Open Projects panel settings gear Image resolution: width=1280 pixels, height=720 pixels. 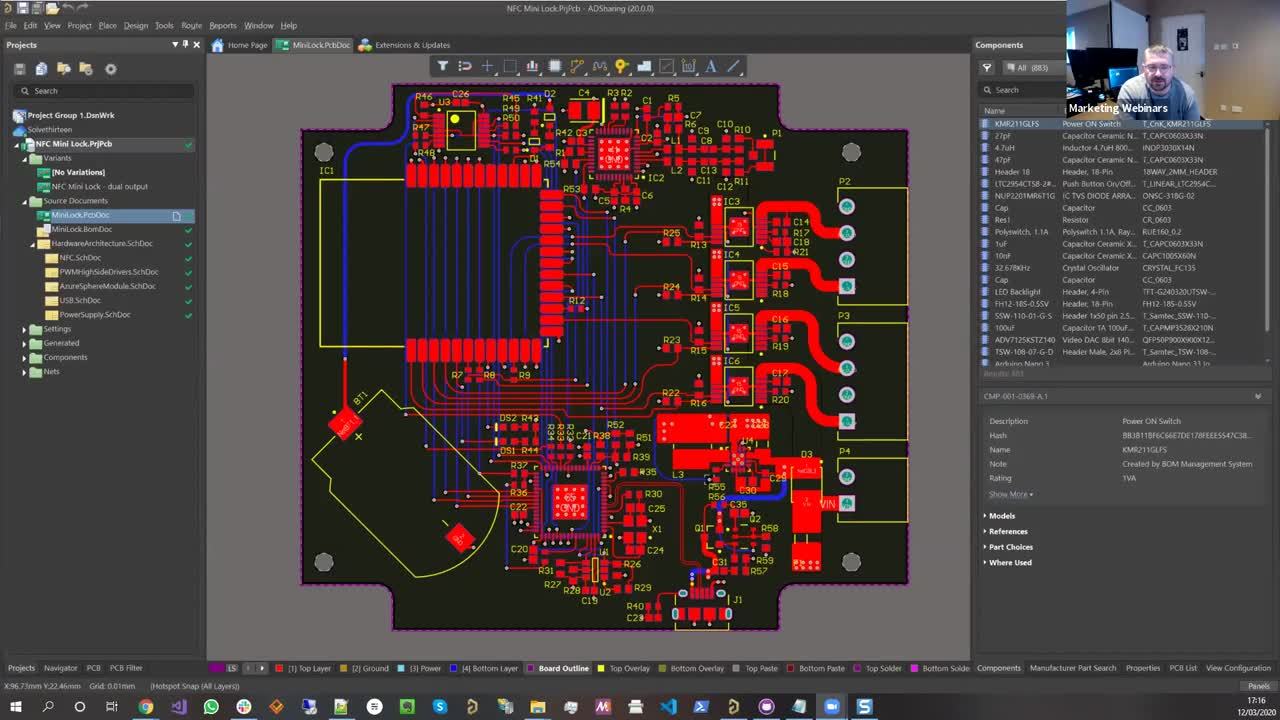(111, 68)
